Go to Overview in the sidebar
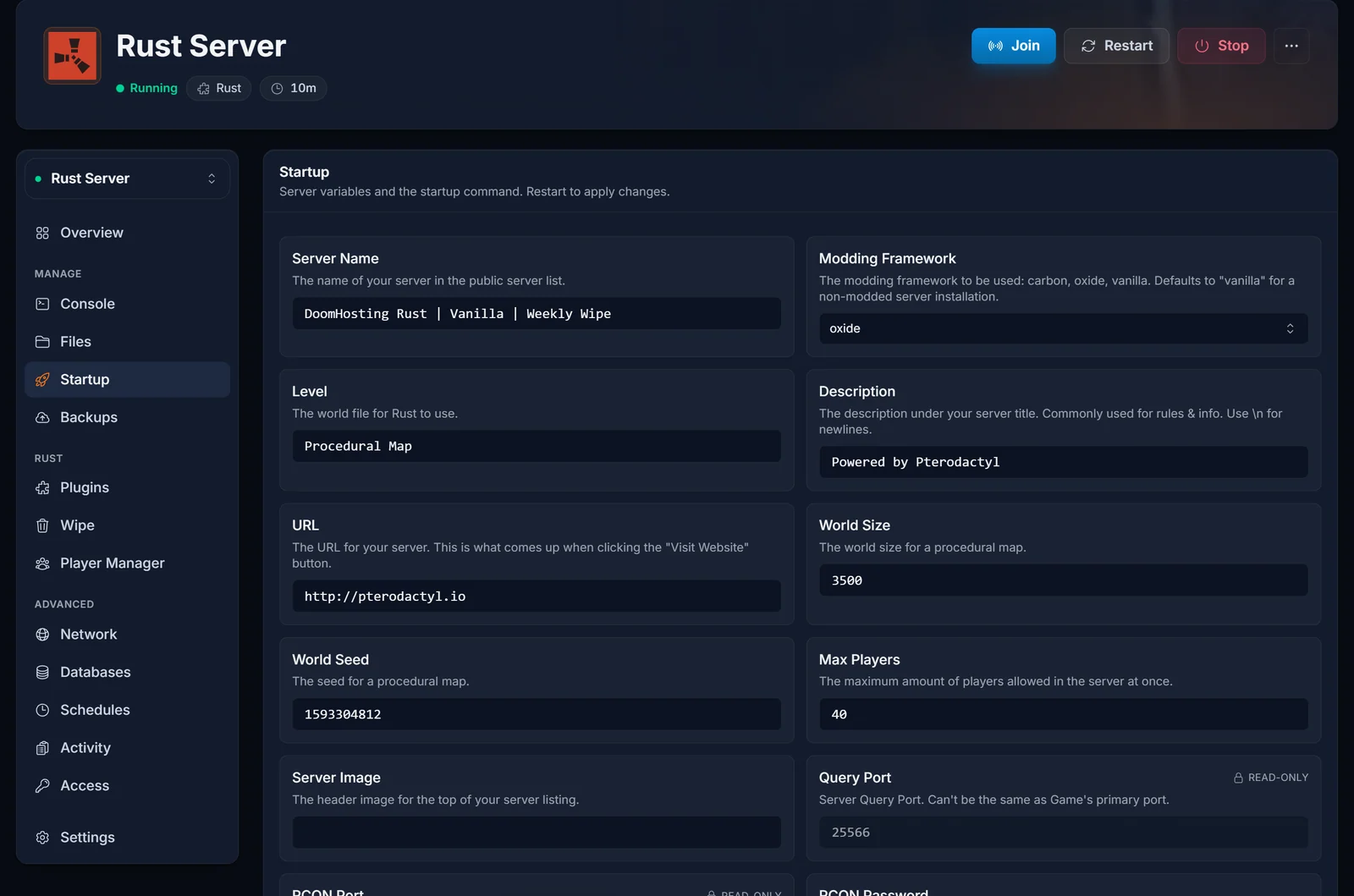The width and height of the screenshot is (1354, 896). (x=127, y=233)
